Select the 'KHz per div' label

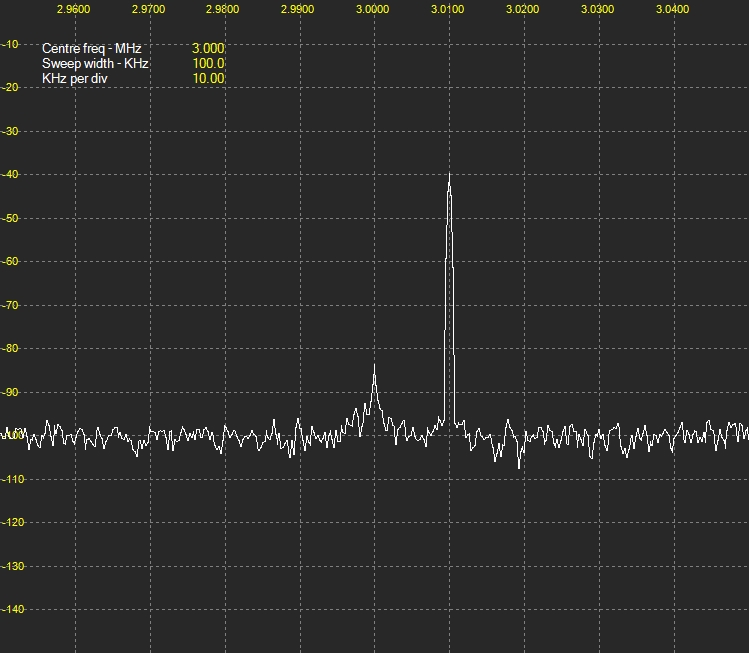coord(75,79)
